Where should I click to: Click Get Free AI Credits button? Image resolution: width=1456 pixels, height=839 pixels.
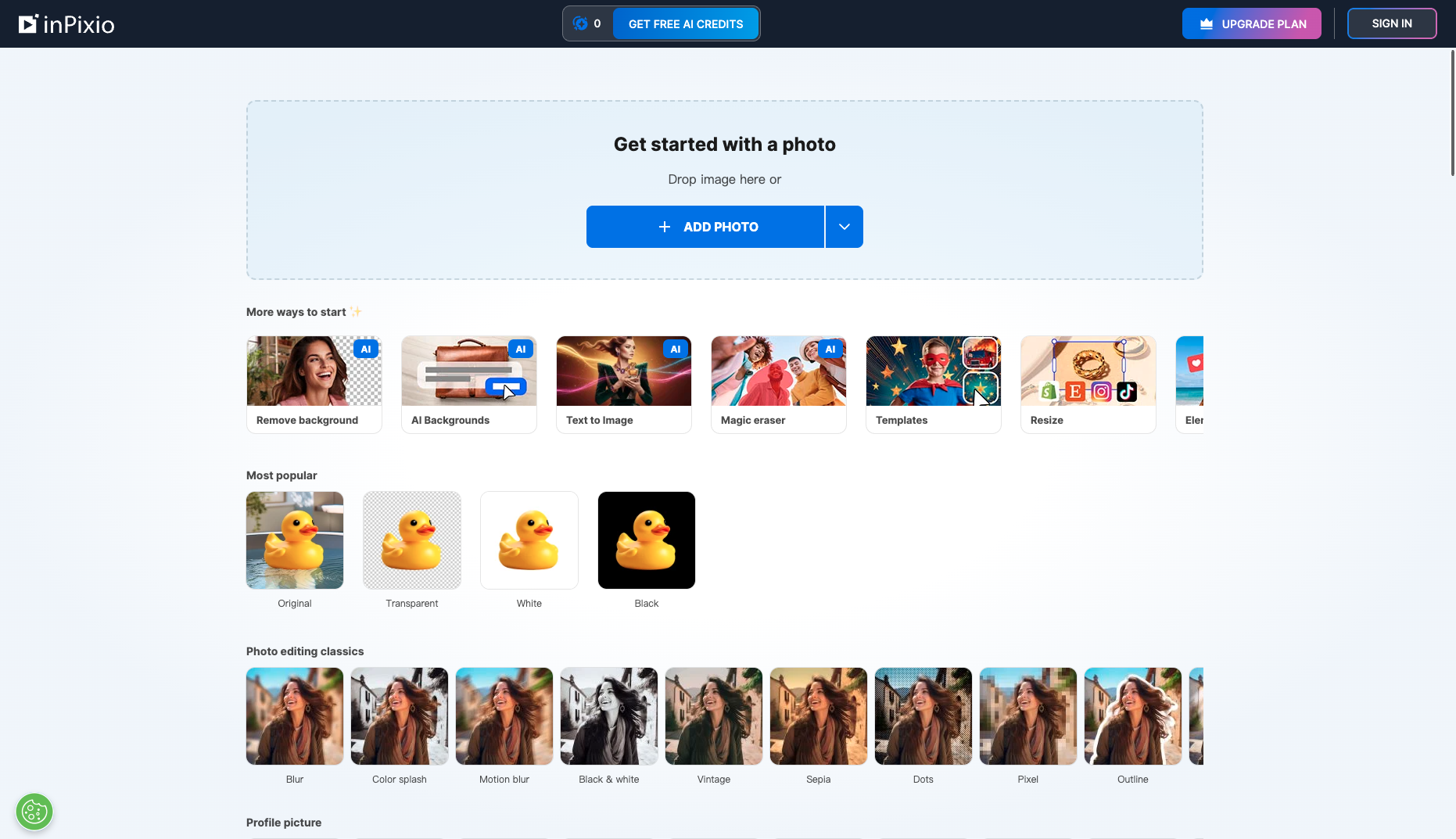pyautogui.click(x=686, y=24)
